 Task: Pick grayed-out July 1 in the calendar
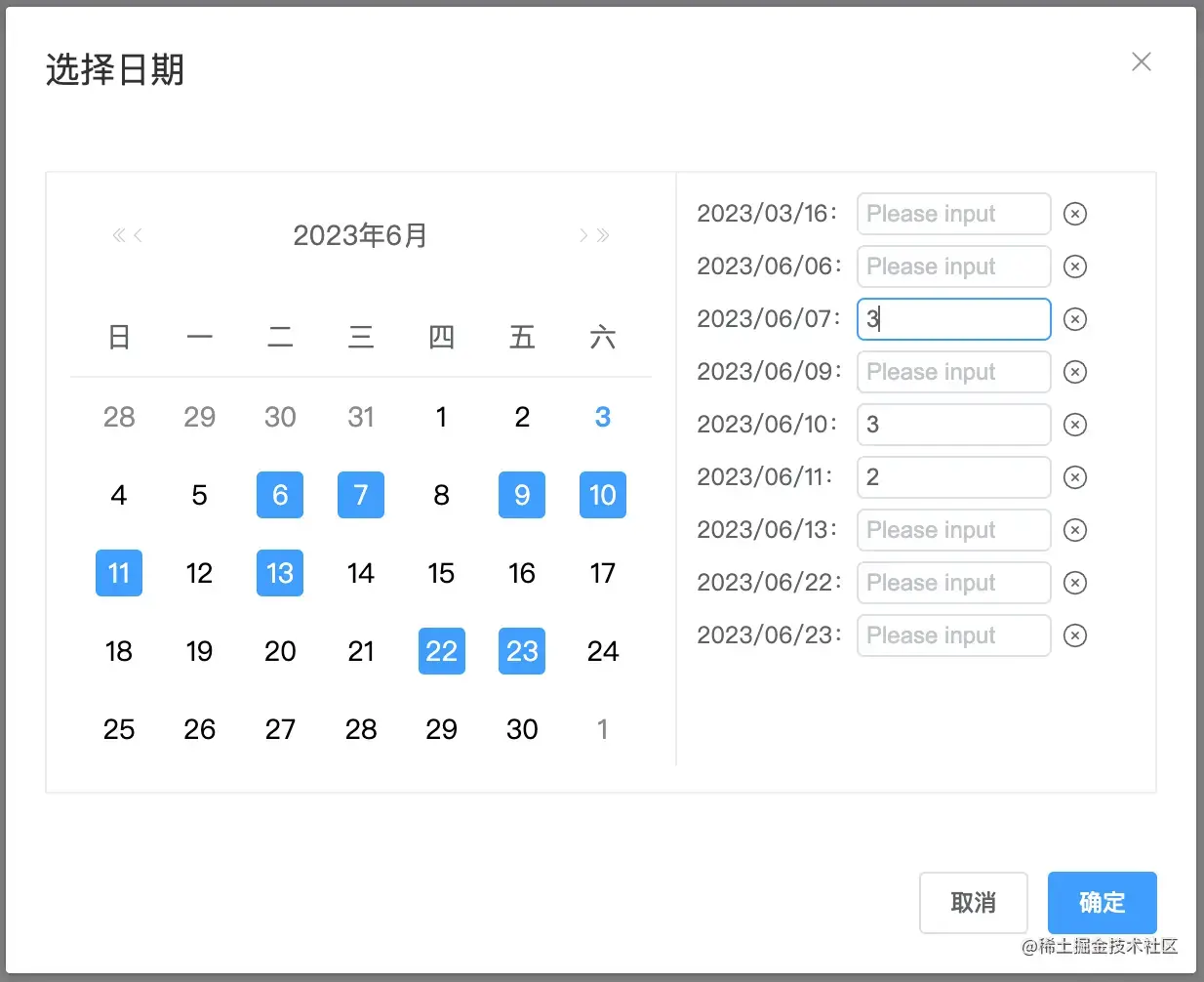pyautogui.click(x=603, y=729)
